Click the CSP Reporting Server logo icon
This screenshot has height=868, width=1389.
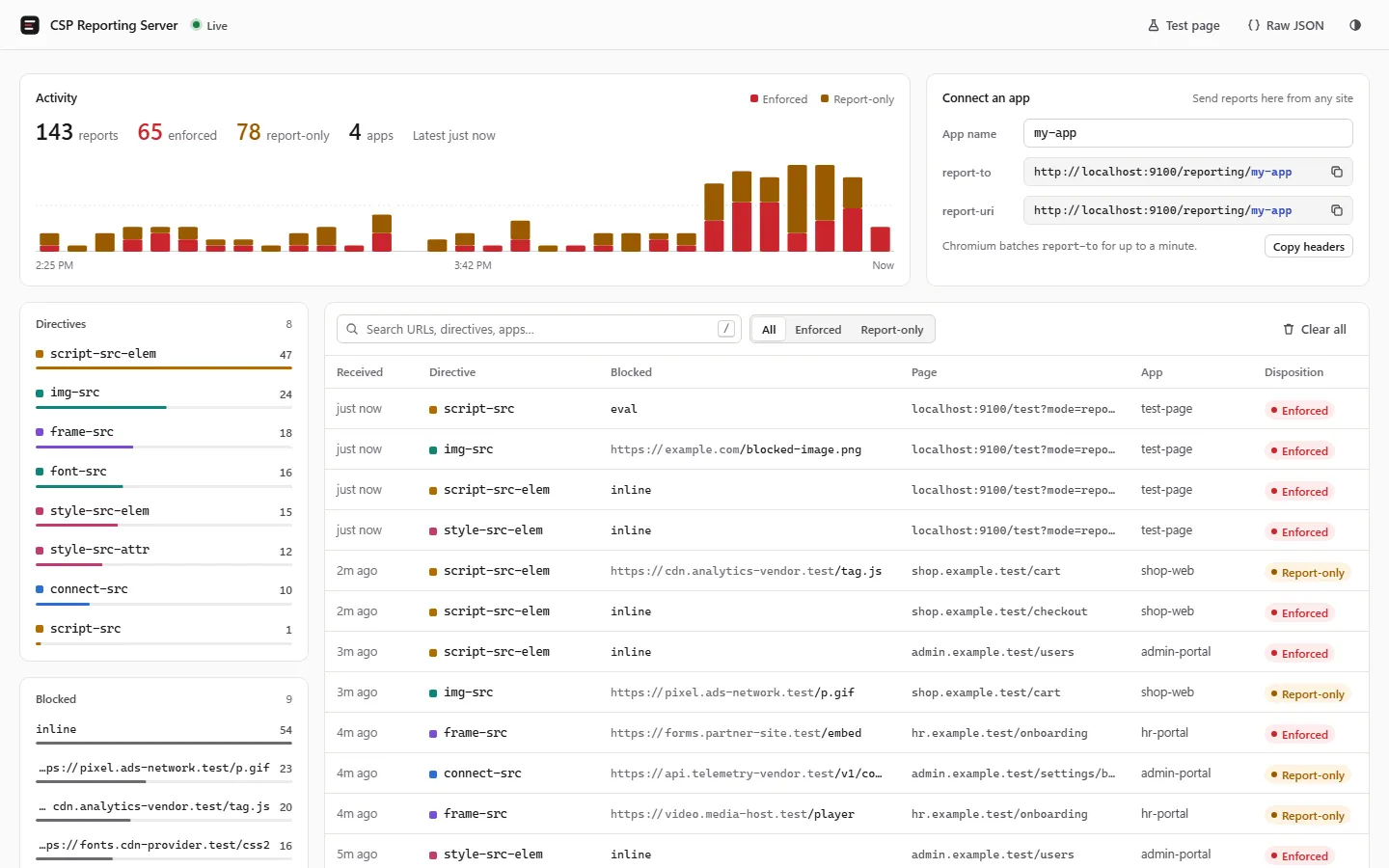[30, 25]
